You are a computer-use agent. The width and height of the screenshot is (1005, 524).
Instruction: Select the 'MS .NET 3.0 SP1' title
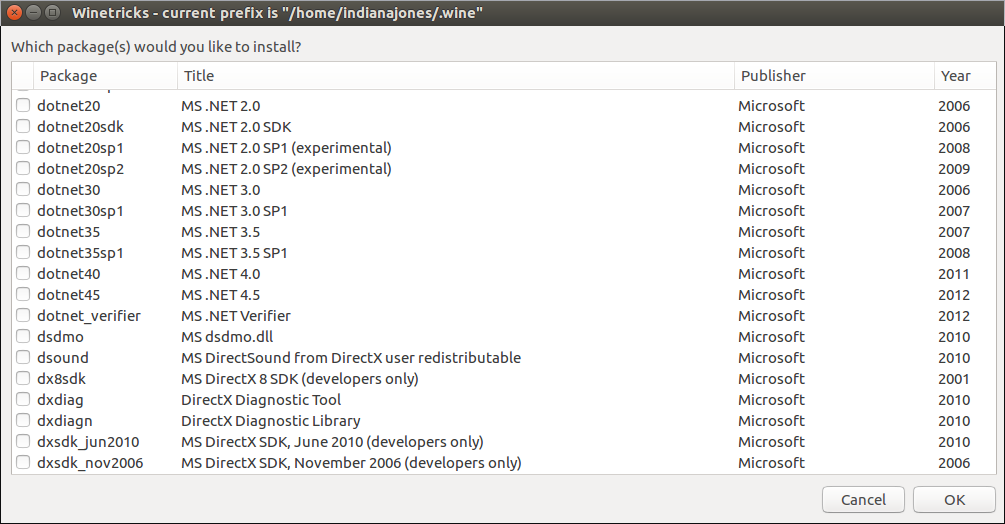click(234, 211)
